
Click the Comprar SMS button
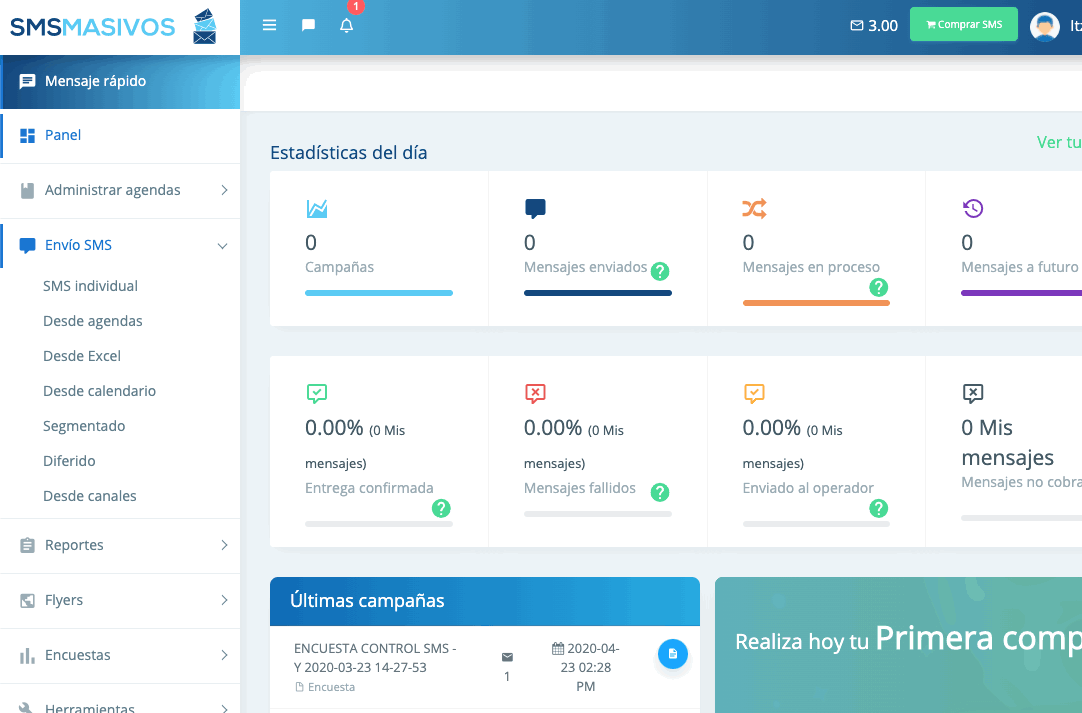tap(963, 24)
